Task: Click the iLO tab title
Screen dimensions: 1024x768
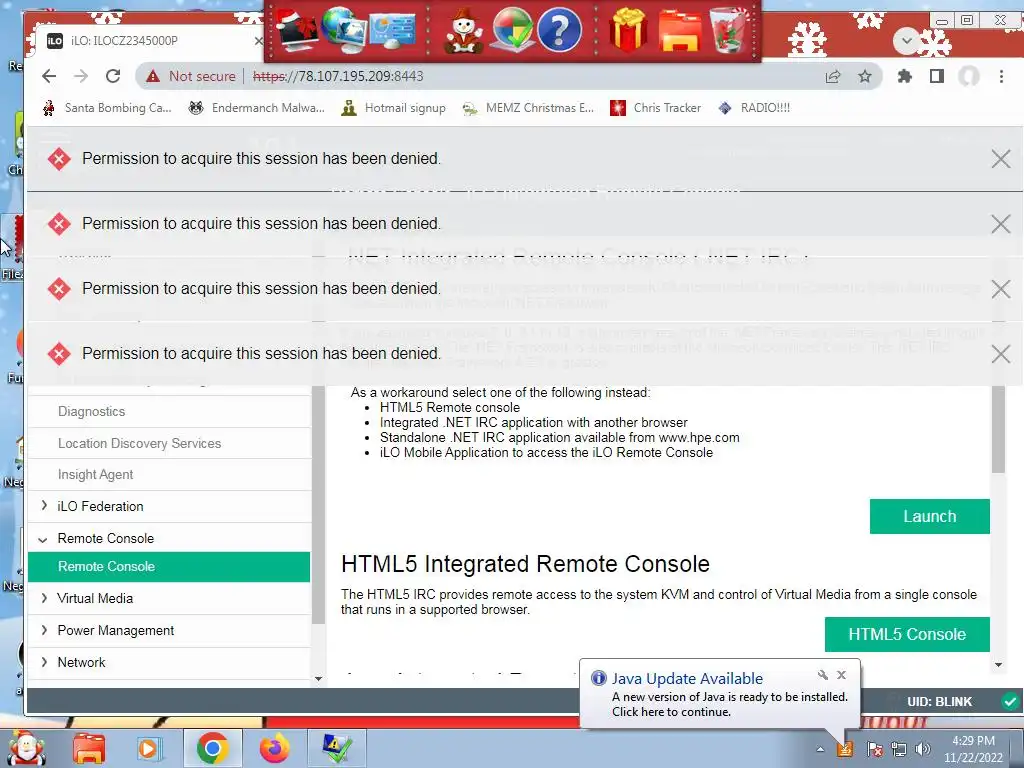Action: (124, 40)
